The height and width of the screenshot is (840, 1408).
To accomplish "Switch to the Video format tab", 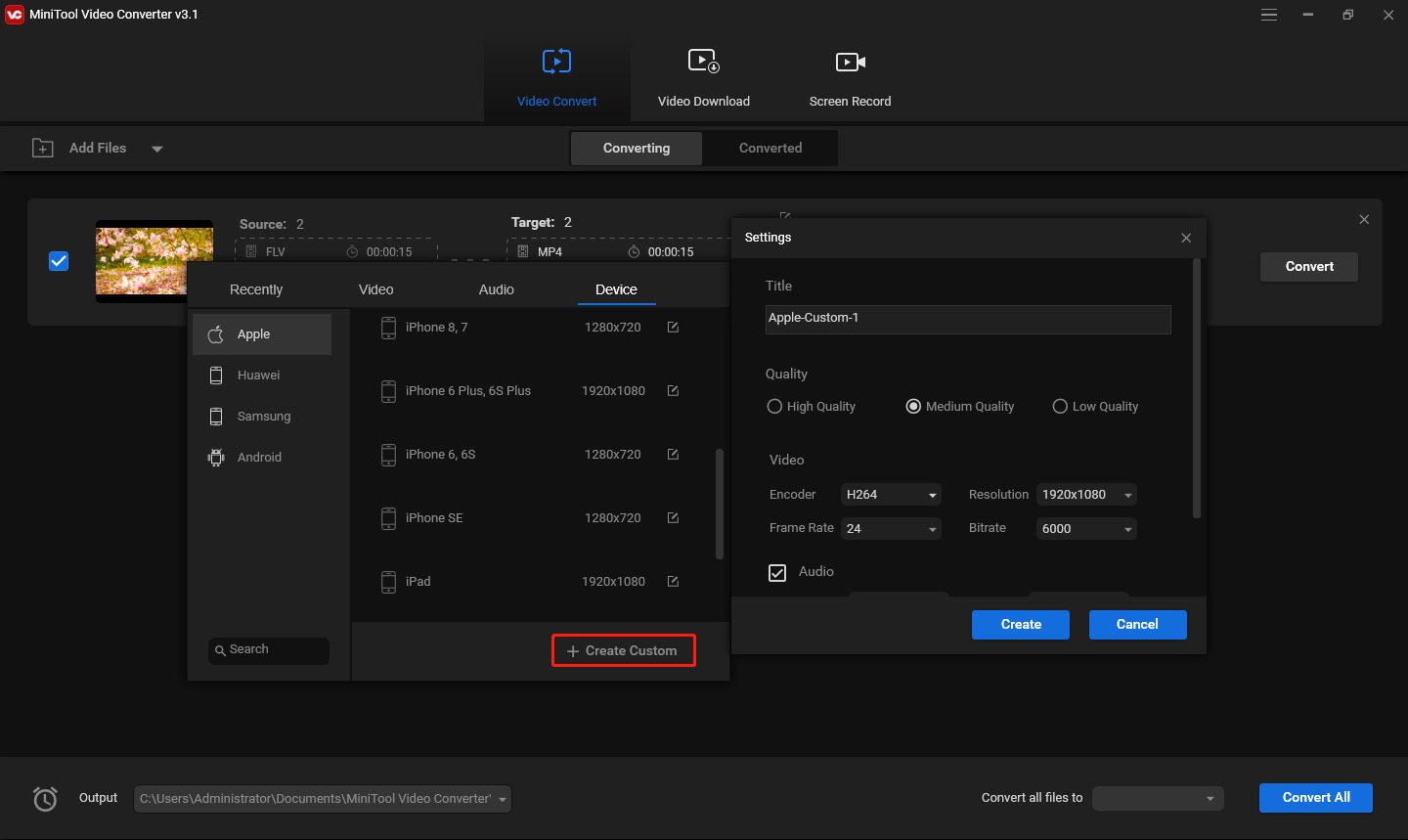I will [376, 289].
